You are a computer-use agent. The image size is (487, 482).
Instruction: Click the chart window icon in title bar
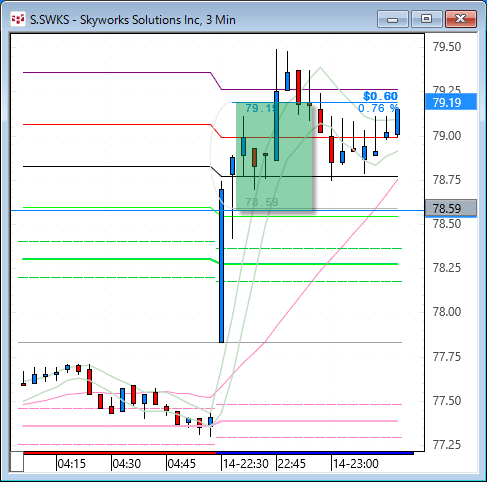click(18, 19)
